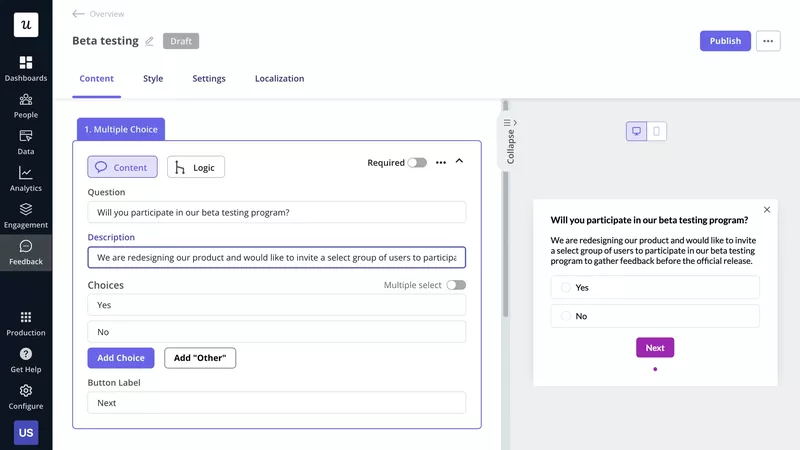Image resolution: width=800 pixels, height=450 pixels.
Task: Click the Question text field
Action: coord(277,212)
